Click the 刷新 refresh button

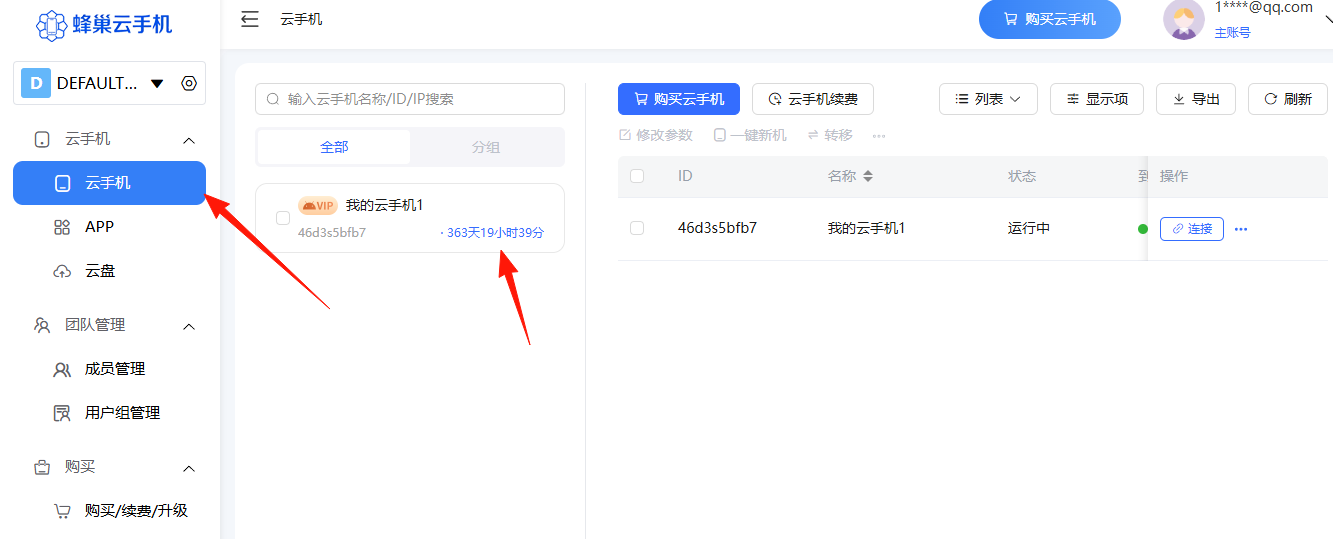tap(1288, 99)
